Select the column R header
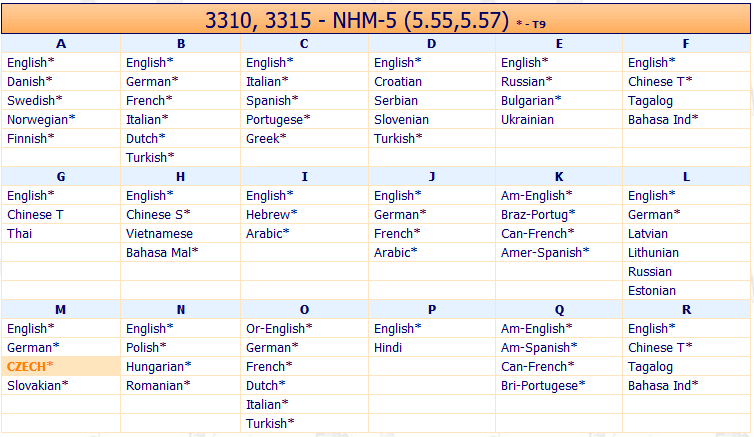754x437 pixels. (686, 310)
